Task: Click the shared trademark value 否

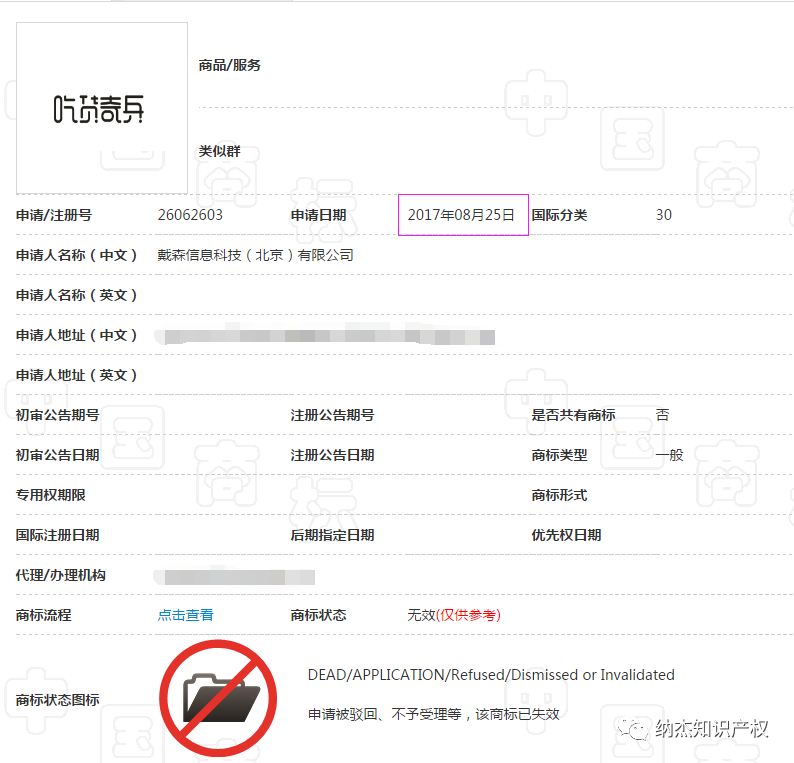Action: 662,415
